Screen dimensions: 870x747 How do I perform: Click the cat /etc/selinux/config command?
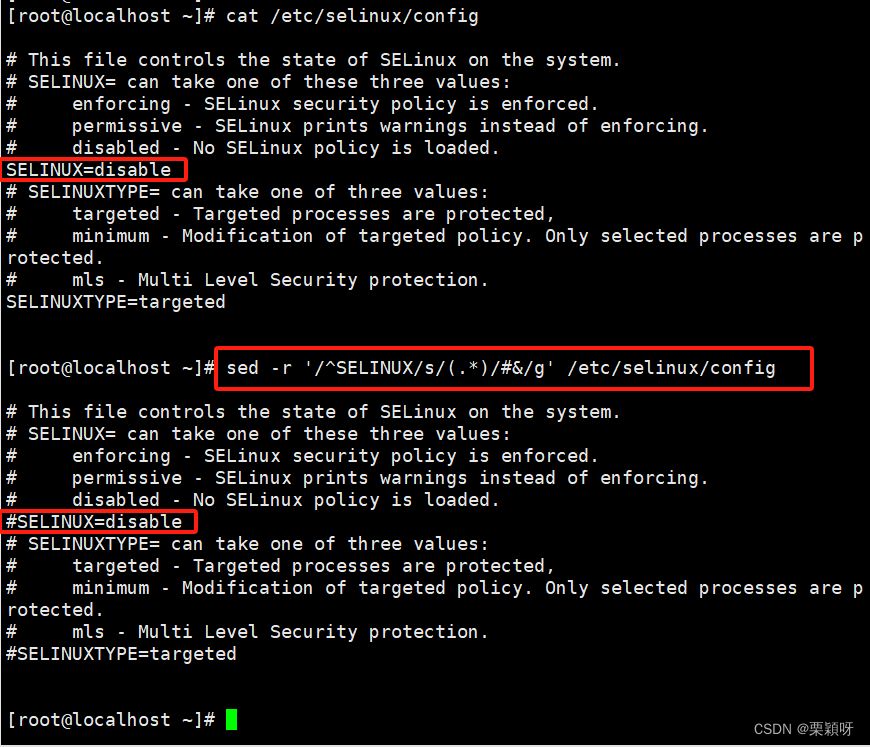point(352,16)
